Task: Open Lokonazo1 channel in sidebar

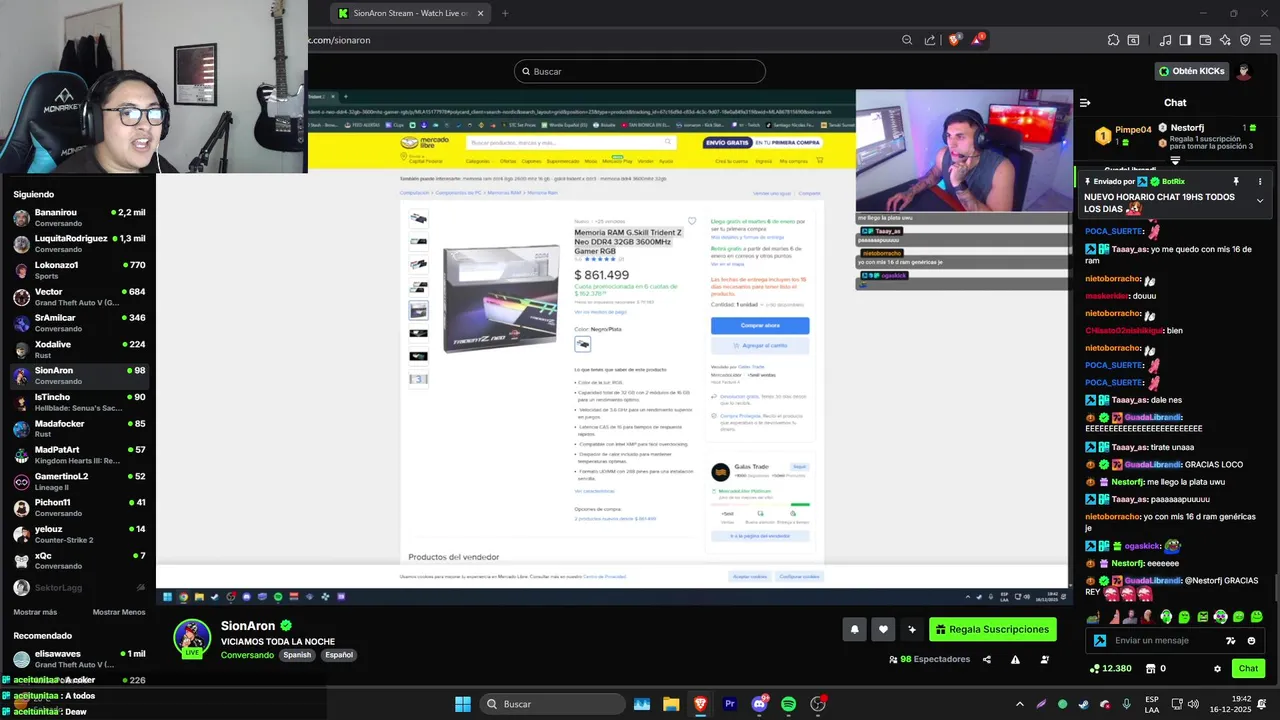Action: pyautogui.click(x=79, y=270)
